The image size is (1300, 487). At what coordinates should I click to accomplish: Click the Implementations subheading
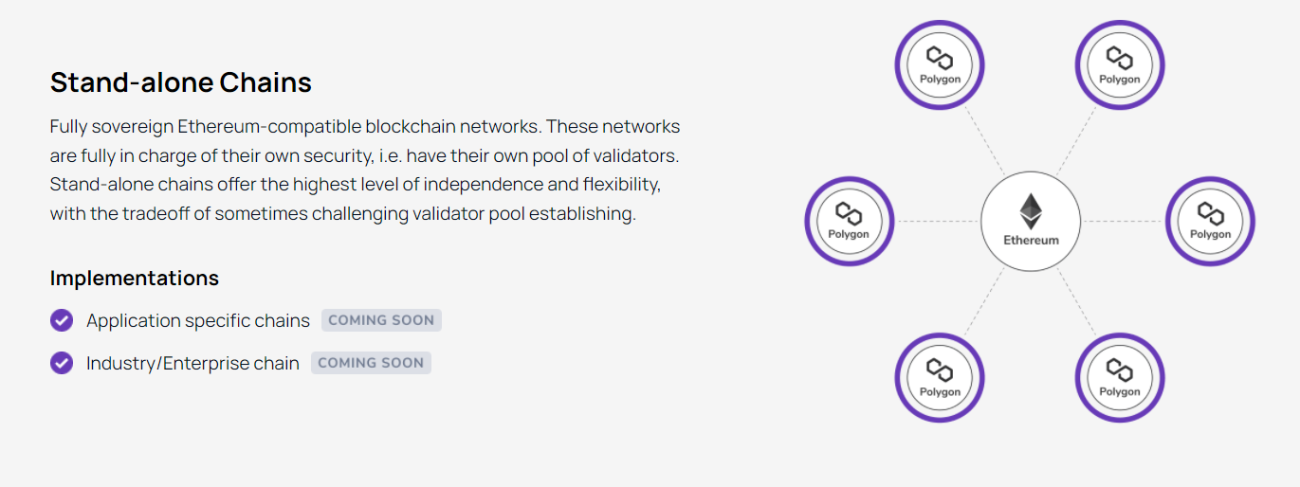click(134, 277)
